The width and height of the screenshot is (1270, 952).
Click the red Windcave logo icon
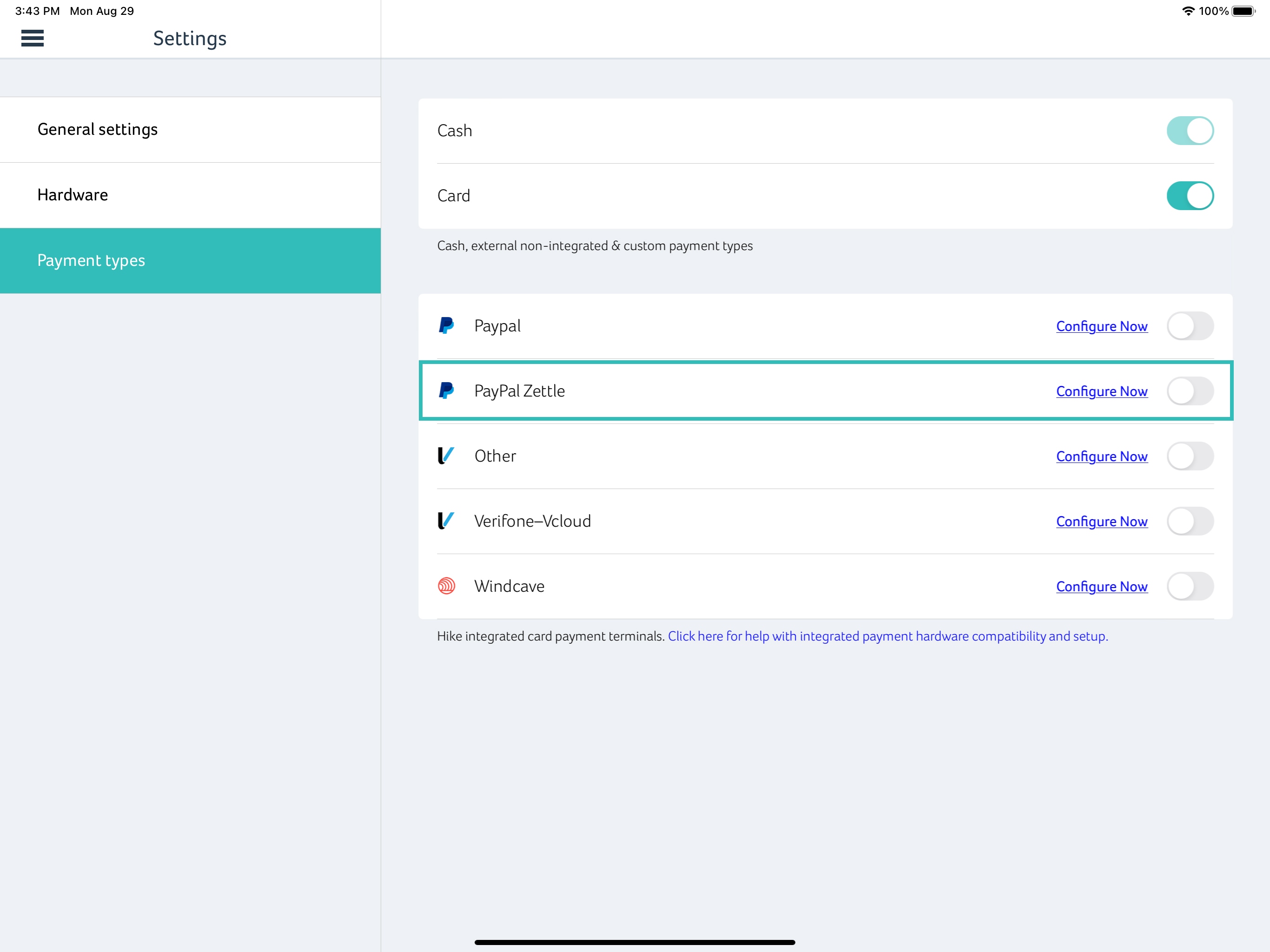[x=446, y=586]
